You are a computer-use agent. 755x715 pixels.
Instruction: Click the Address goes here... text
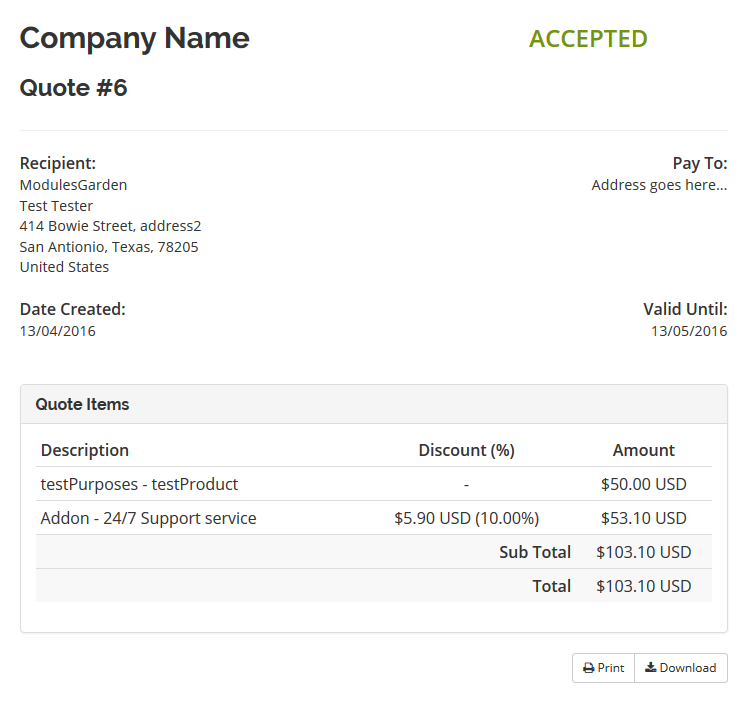pyautogui.click(x=659, y=185)
